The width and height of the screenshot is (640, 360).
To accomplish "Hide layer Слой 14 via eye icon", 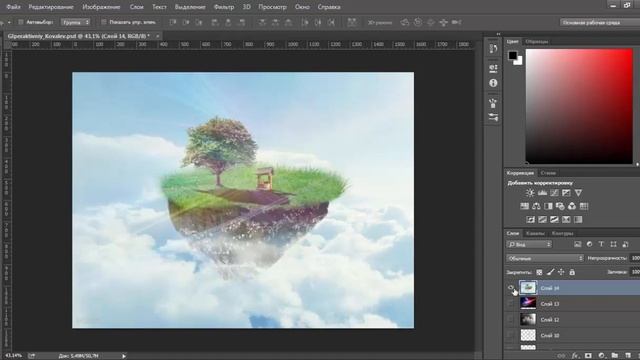I will 511,288.
